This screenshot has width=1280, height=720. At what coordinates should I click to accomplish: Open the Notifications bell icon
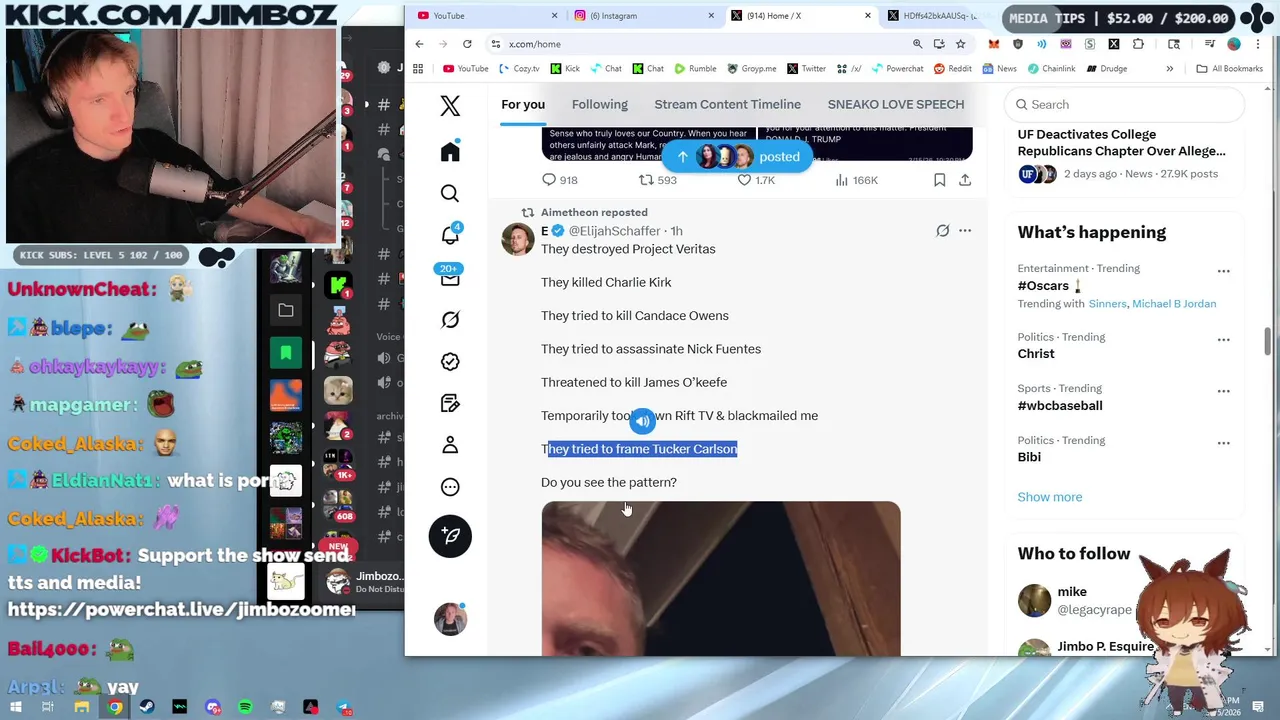(450, 234)
